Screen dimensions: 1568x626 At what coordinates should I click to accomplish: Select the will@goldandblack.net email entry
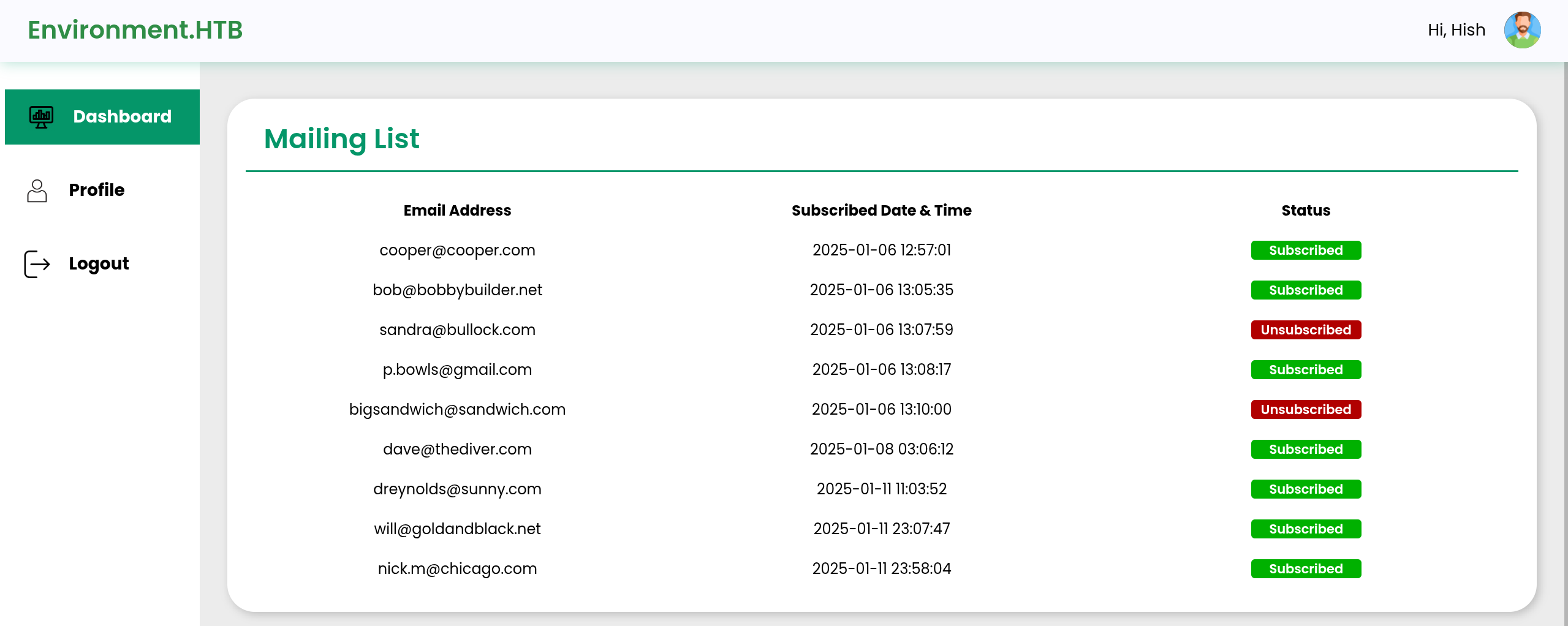click(457, 529)
